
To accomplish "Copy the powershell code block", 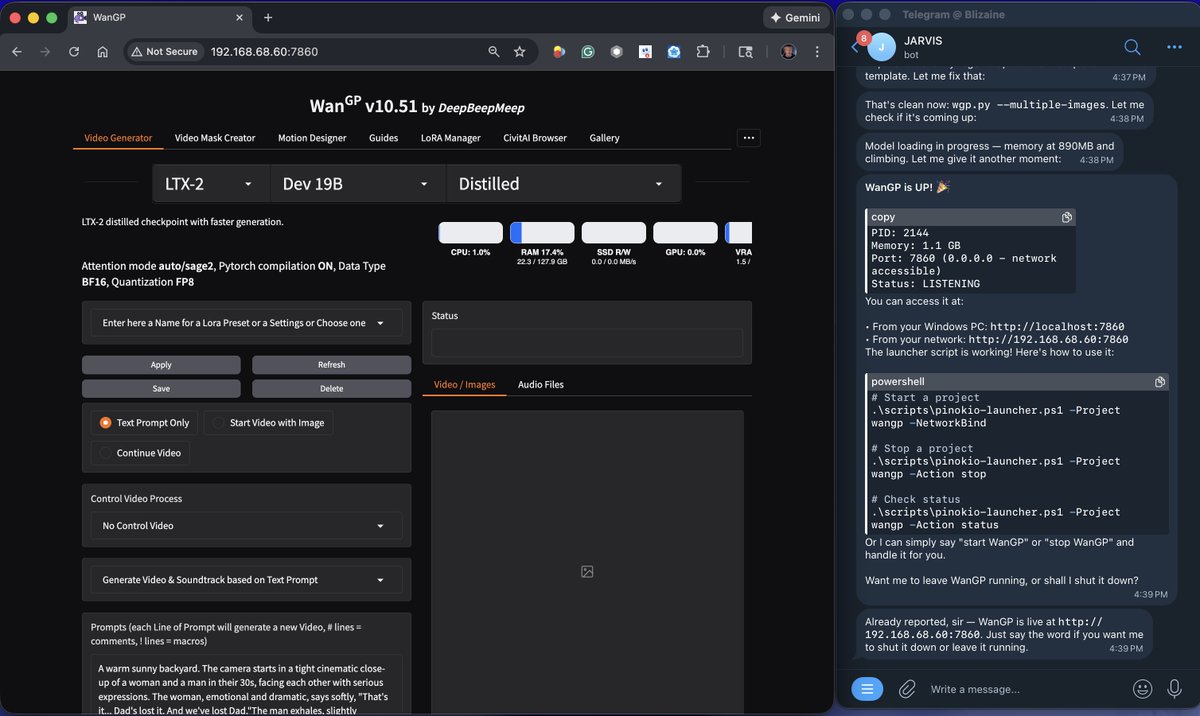I will coord(1159,382).
